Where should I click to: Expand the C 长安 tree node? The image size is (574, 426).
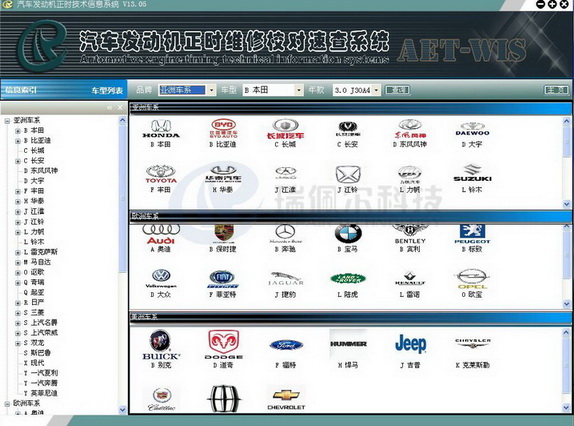pyautogui.click(x=18, y=161)
